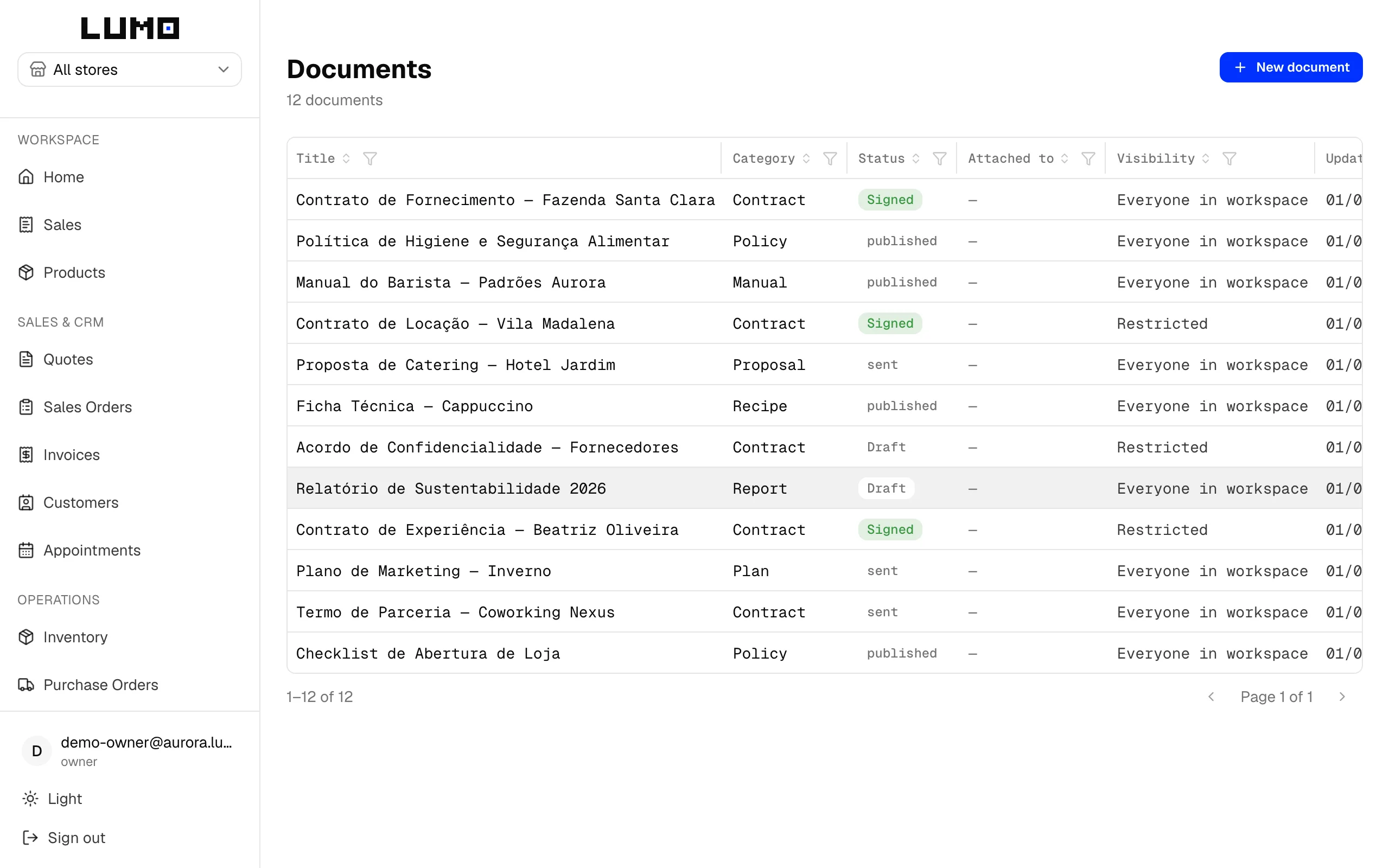Screen dimensions: 1389x868
Task: Expand the All stores dropdown
Action: [130, 69]
